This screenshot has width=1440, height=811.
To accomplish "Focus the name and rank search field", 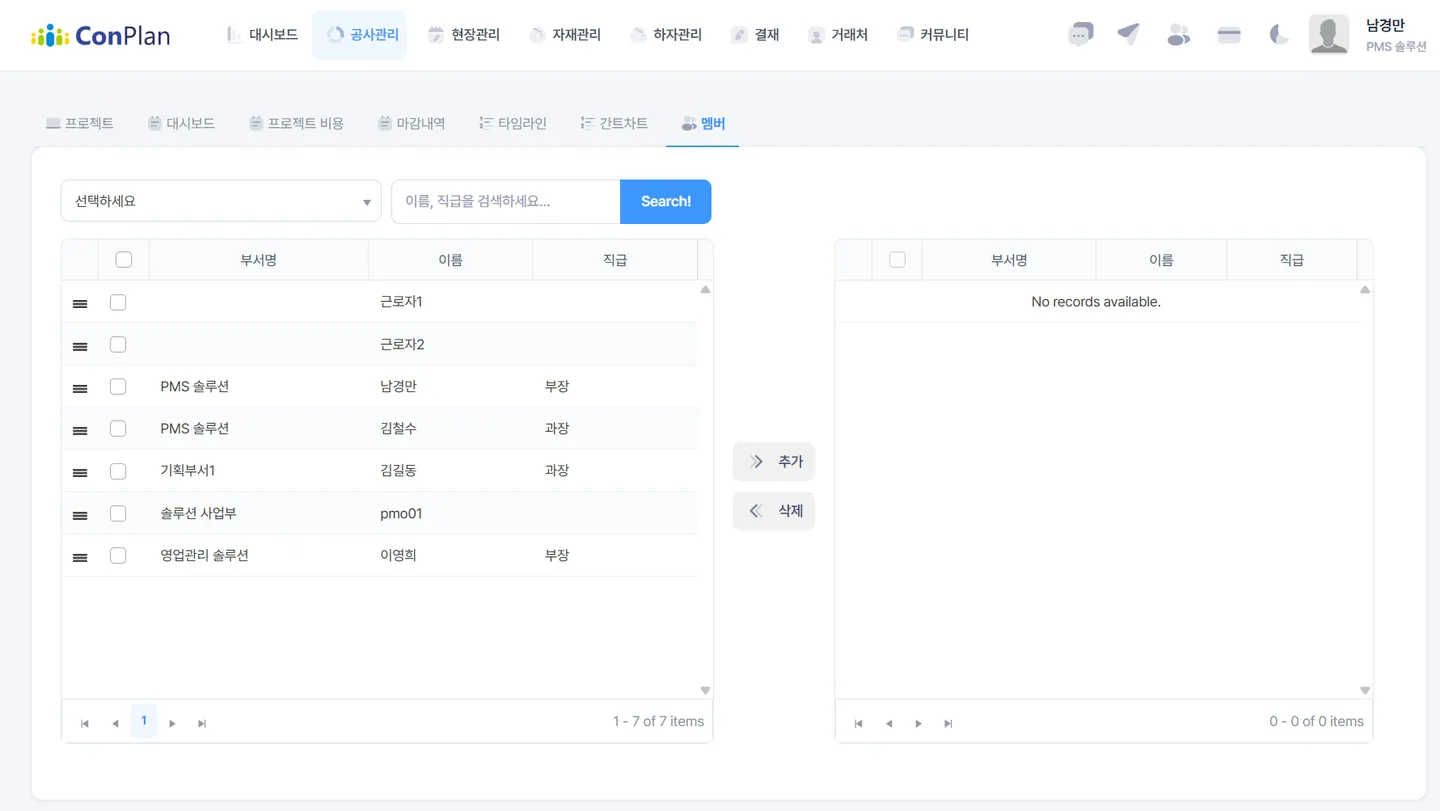I will point(506,201).
